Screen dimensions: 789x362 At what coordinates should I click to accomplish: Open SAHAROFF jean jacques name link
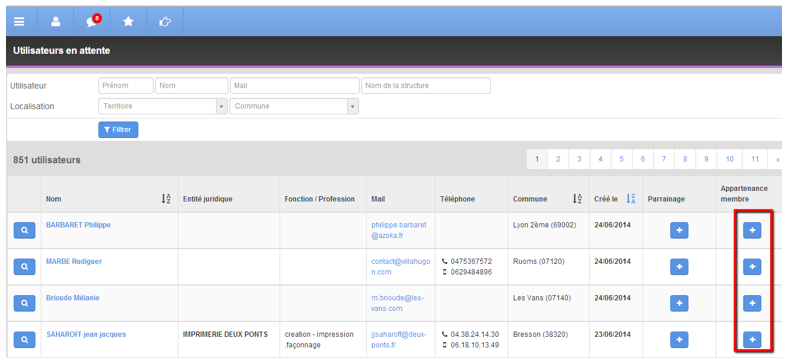coord(86,334)
